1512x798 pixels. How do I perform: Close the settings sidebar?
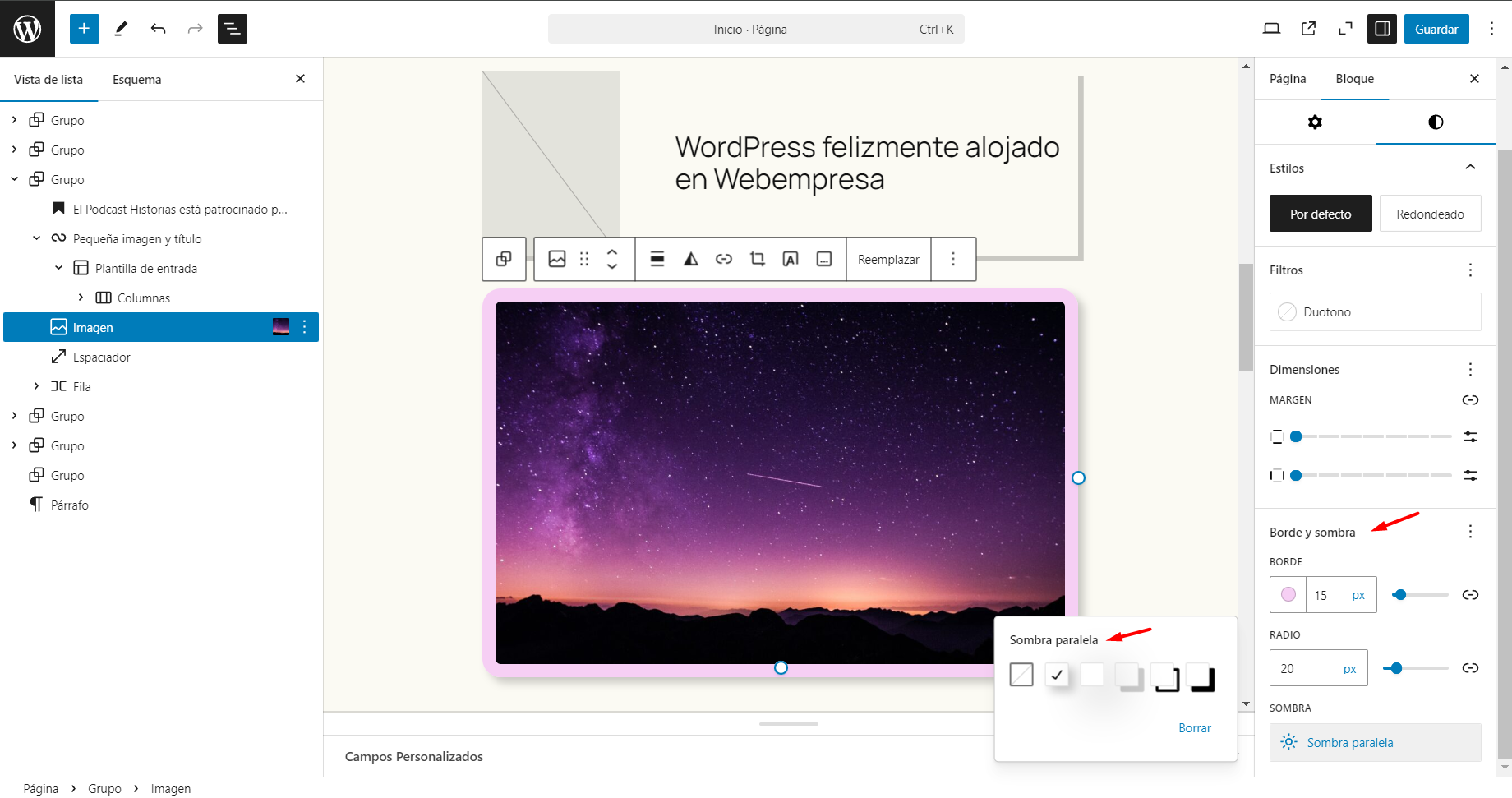[1474, 79]
